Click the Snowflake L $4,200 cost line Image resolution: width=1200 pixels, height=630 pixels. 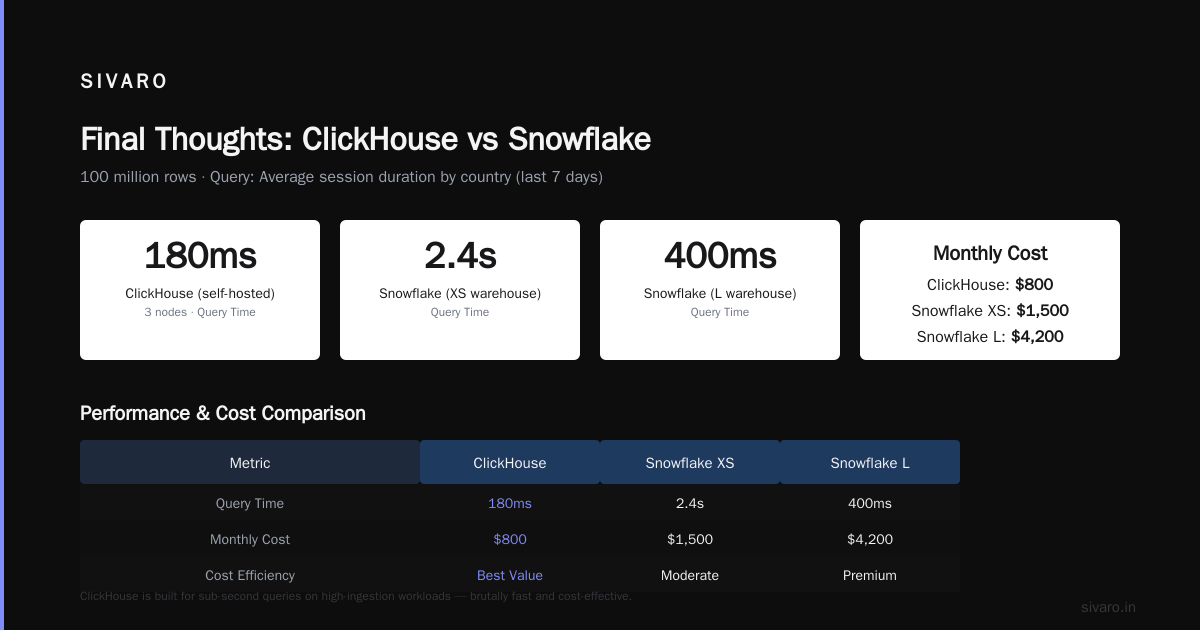coord(990,337)
